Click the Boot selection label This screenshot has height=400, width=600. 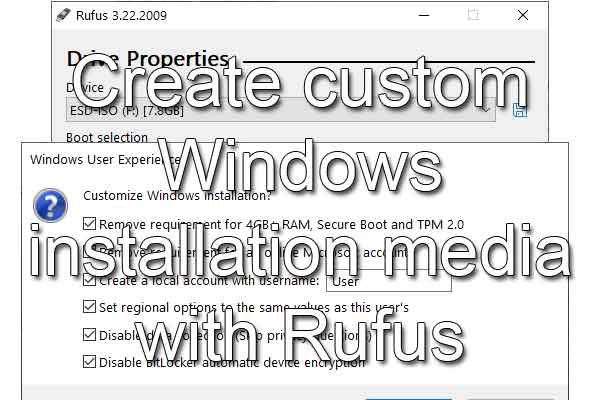[107, 137]
